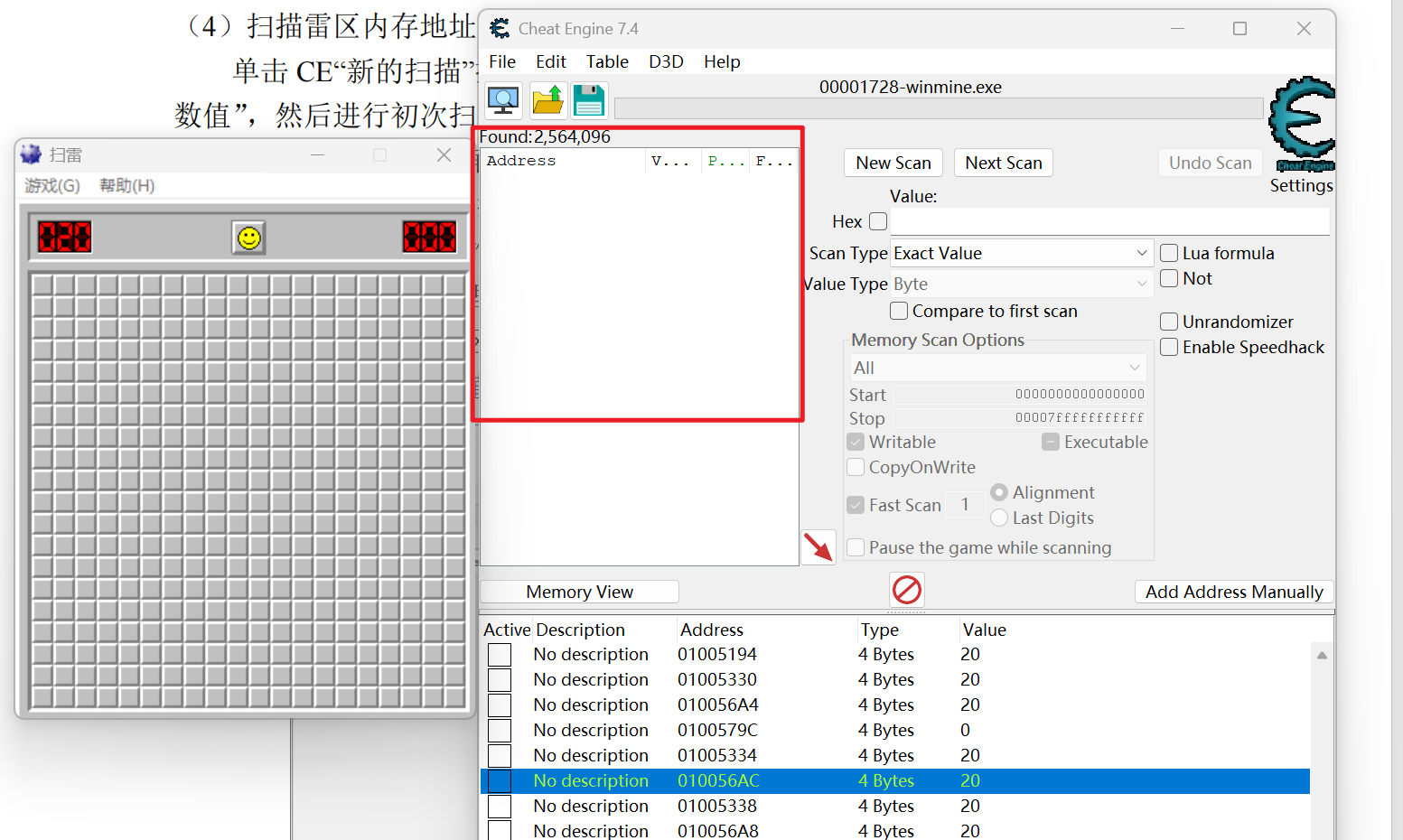This screenshot has width=1403, height=840.
Task: Click the mine counter display in Minesweeper
Action: (x=64, y=238)
